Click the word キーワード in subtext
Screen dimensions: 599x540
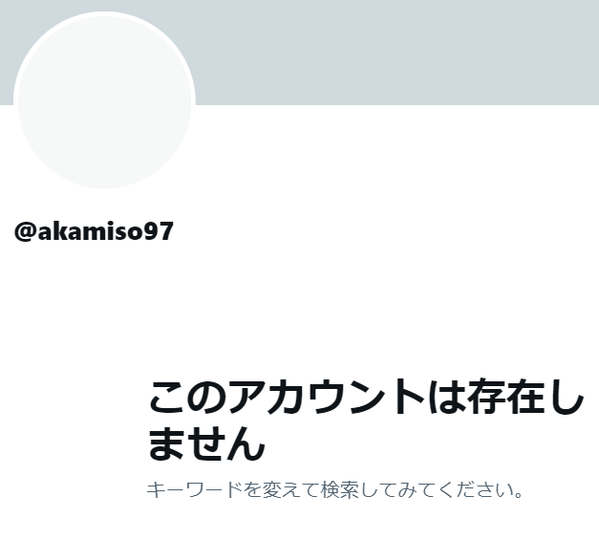coord(194,490)
